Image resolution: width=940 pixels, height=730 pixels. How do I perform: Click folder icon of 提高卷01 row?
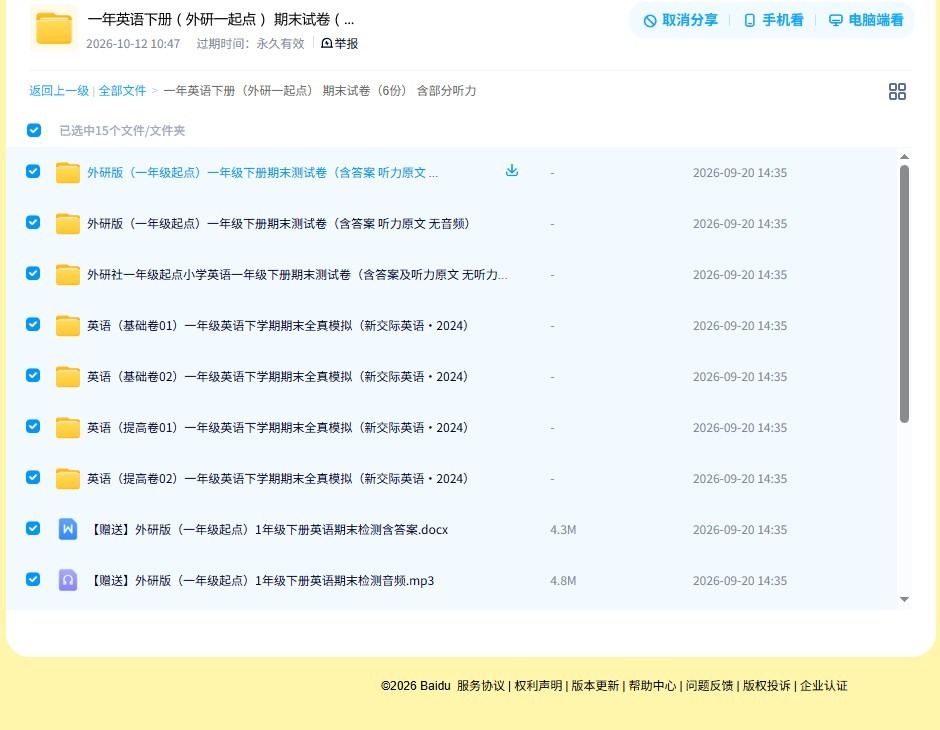click(68, 427)
